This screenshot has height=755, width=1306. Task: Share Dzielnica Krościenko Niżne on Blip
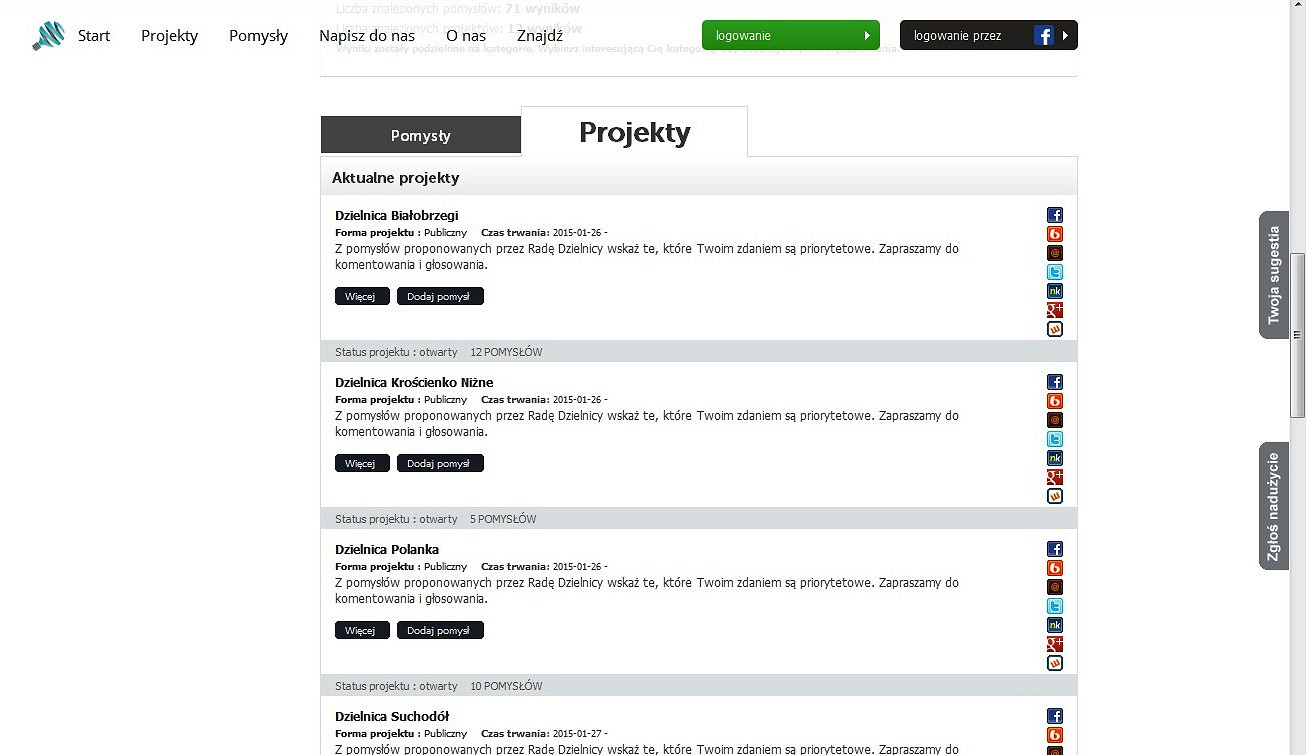[x=1055, y=401]
